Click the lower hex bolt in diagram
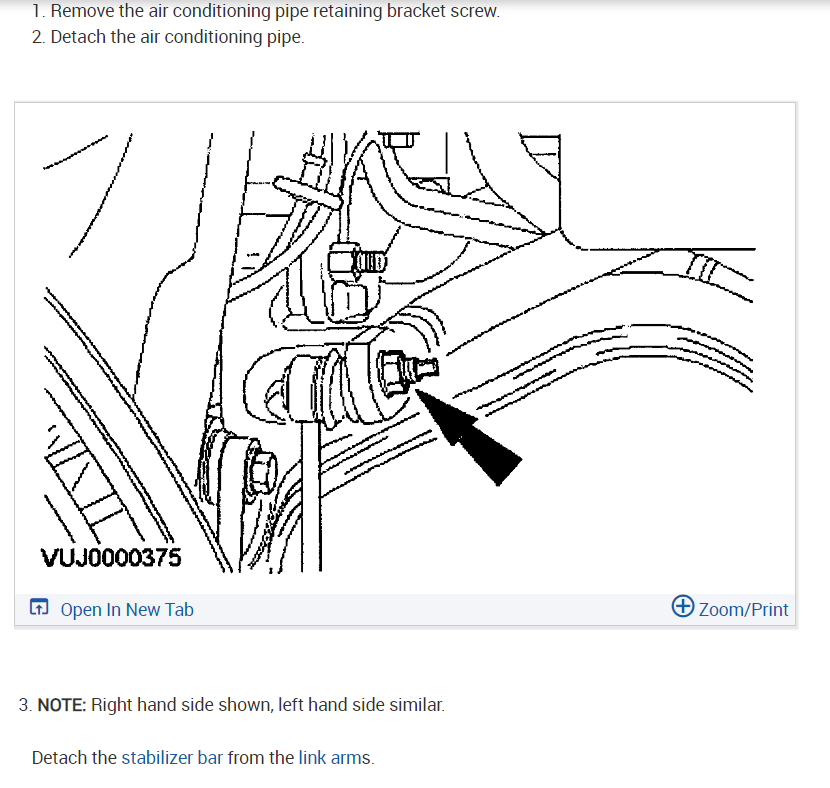The width and height of the screenshot is (830, 788). [261, 466]
